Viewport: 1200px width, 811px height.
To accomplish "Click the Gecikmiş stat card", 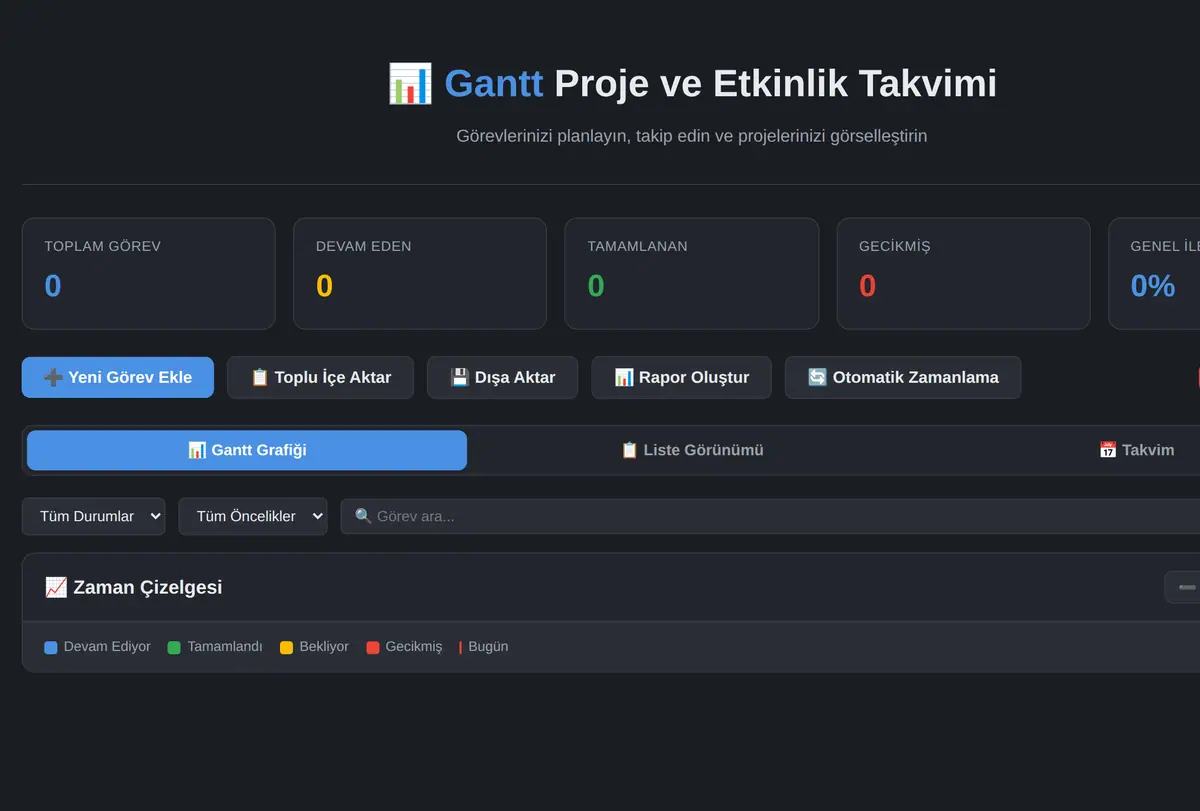I will [963, 274].
